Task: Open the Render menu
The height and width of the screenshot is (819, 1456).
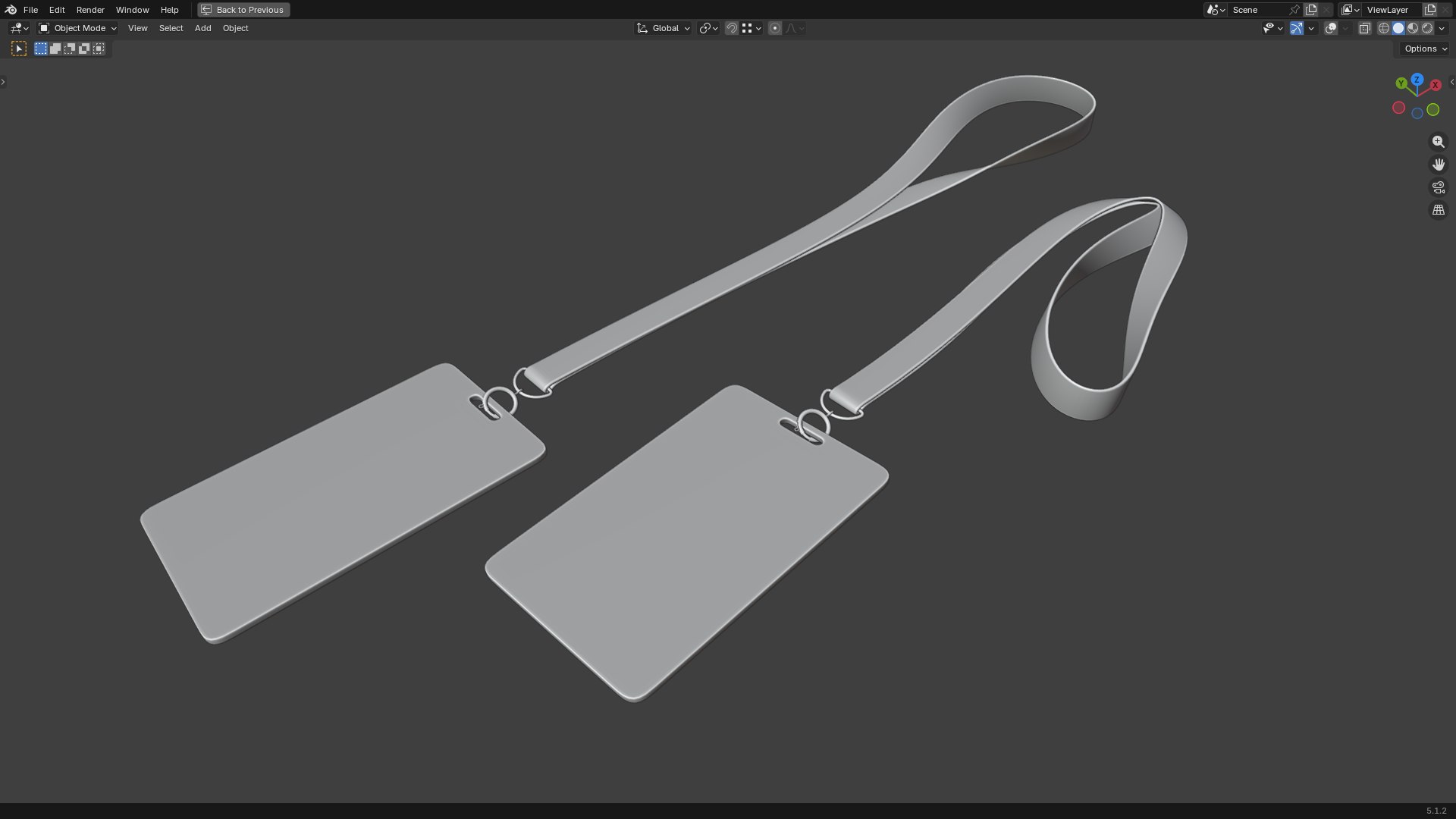Action: pos(90,10)
